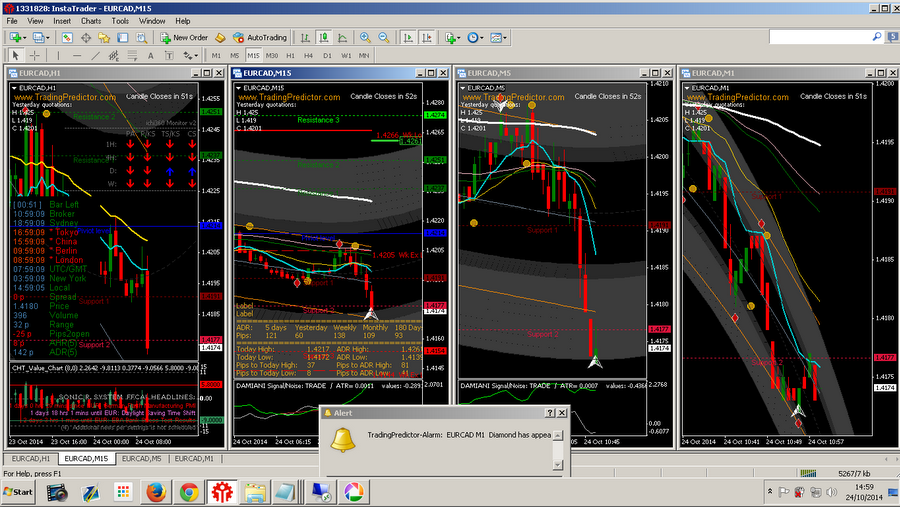Zoom in on the chart
Image resolution: width=900 pixels, height=507 pixels.
click(x=365, y=37)
